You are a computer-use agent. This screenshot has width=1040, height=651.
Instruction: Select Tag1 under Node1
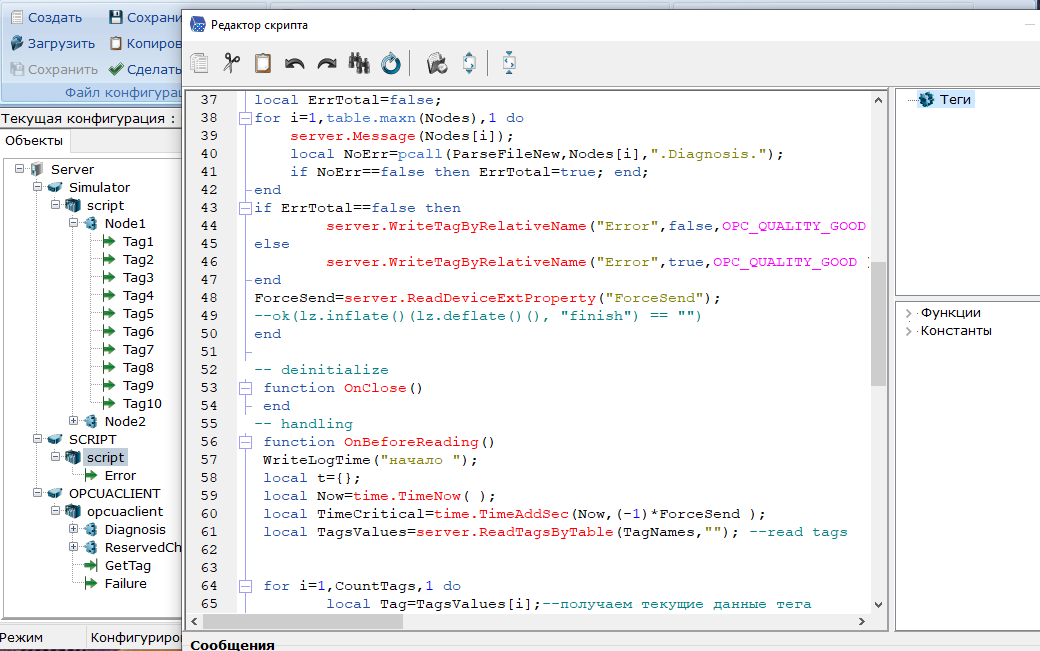(x=138, y=242)
